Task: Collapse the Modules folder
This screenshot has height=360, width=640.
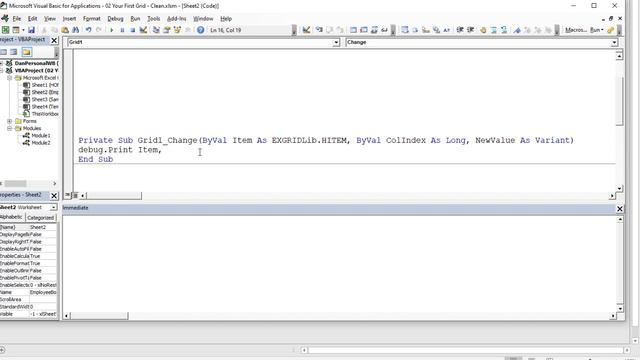Action: tap(9, 128)
